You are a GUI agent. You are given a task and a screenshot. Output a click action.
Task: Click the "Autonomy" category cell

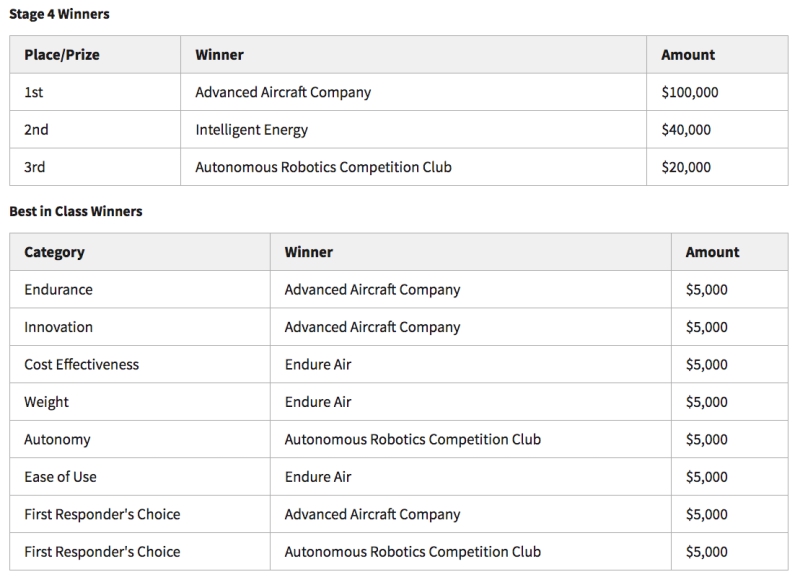pyautogui.click(x=57, y=439)
